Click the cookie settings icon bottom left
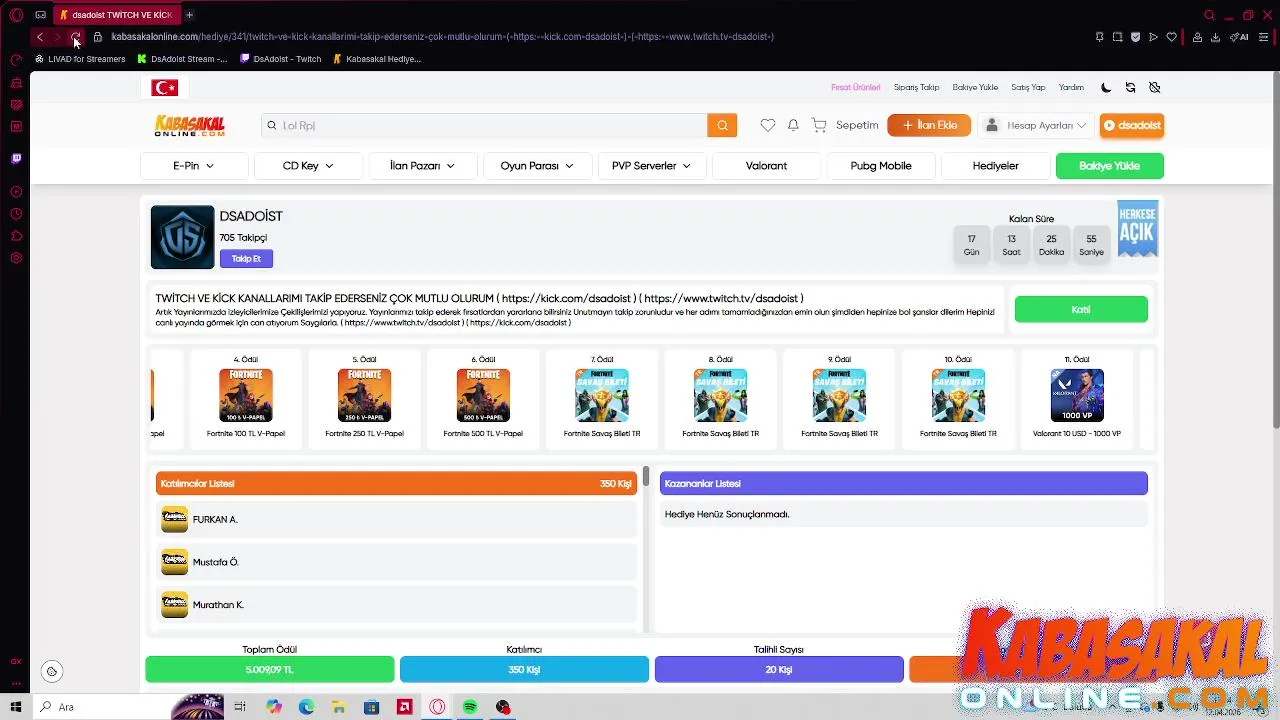Image resolution: width=1280 pixels, height=720 pixels. 52,672
